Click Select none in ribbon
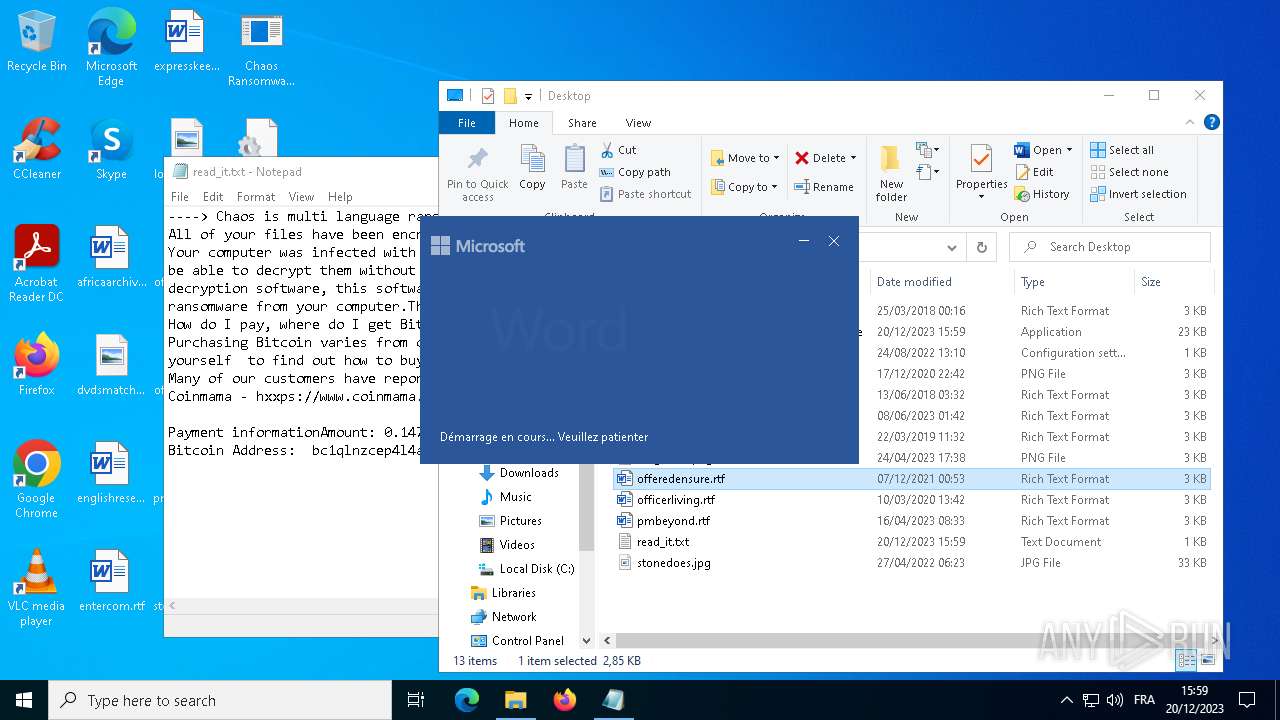 click(x=1129, y=172)
